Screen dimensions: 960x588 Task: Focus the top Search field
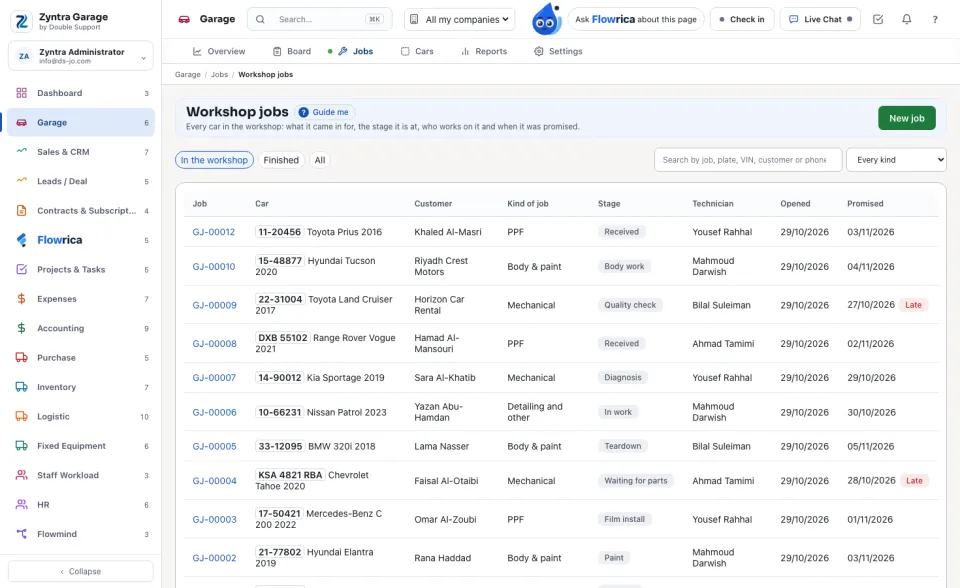[x=320, y=20]
